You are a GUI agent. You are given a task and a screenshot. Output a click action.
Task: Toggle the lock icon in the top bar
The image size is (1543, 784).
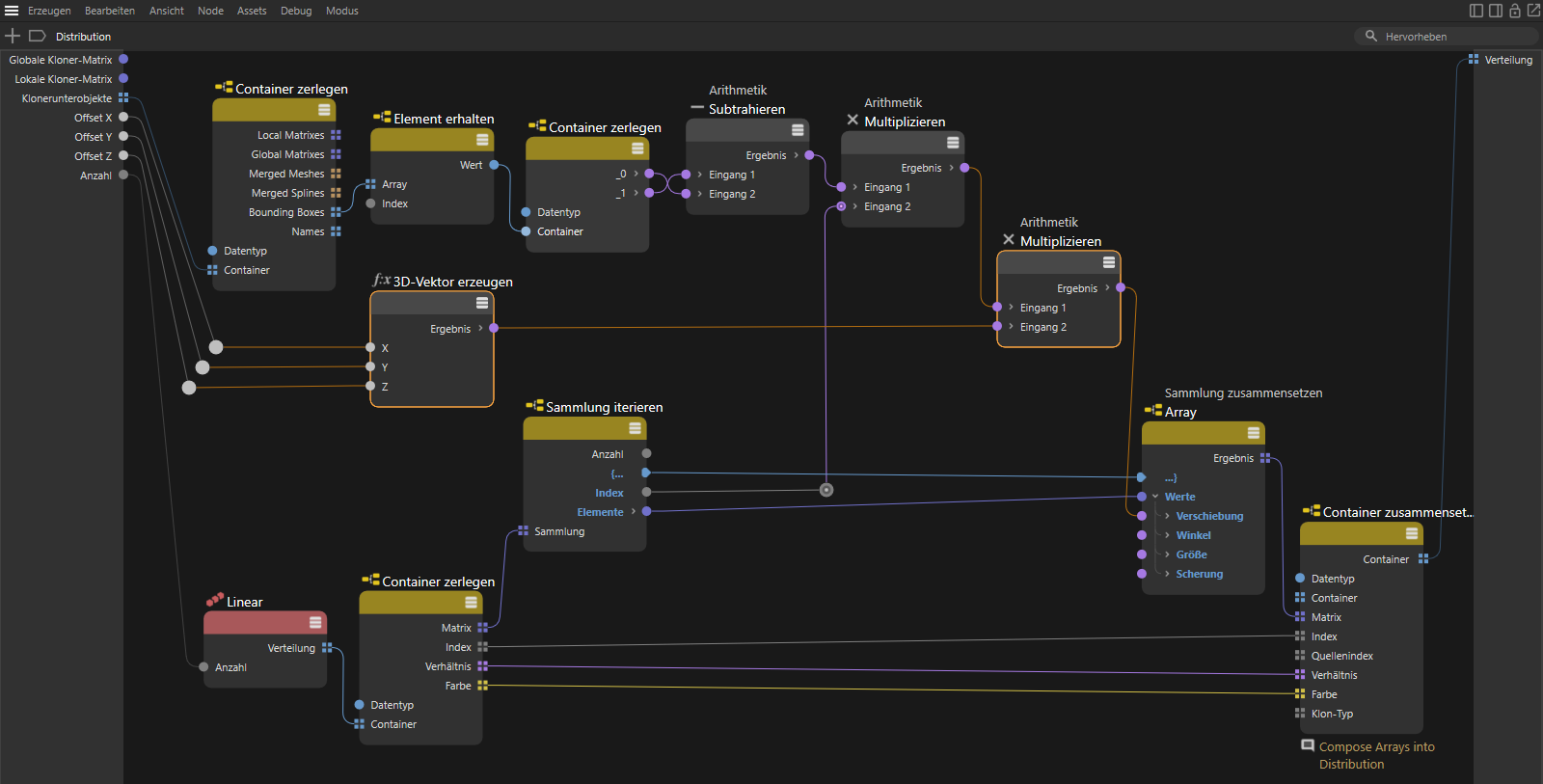pos(1515,11)
